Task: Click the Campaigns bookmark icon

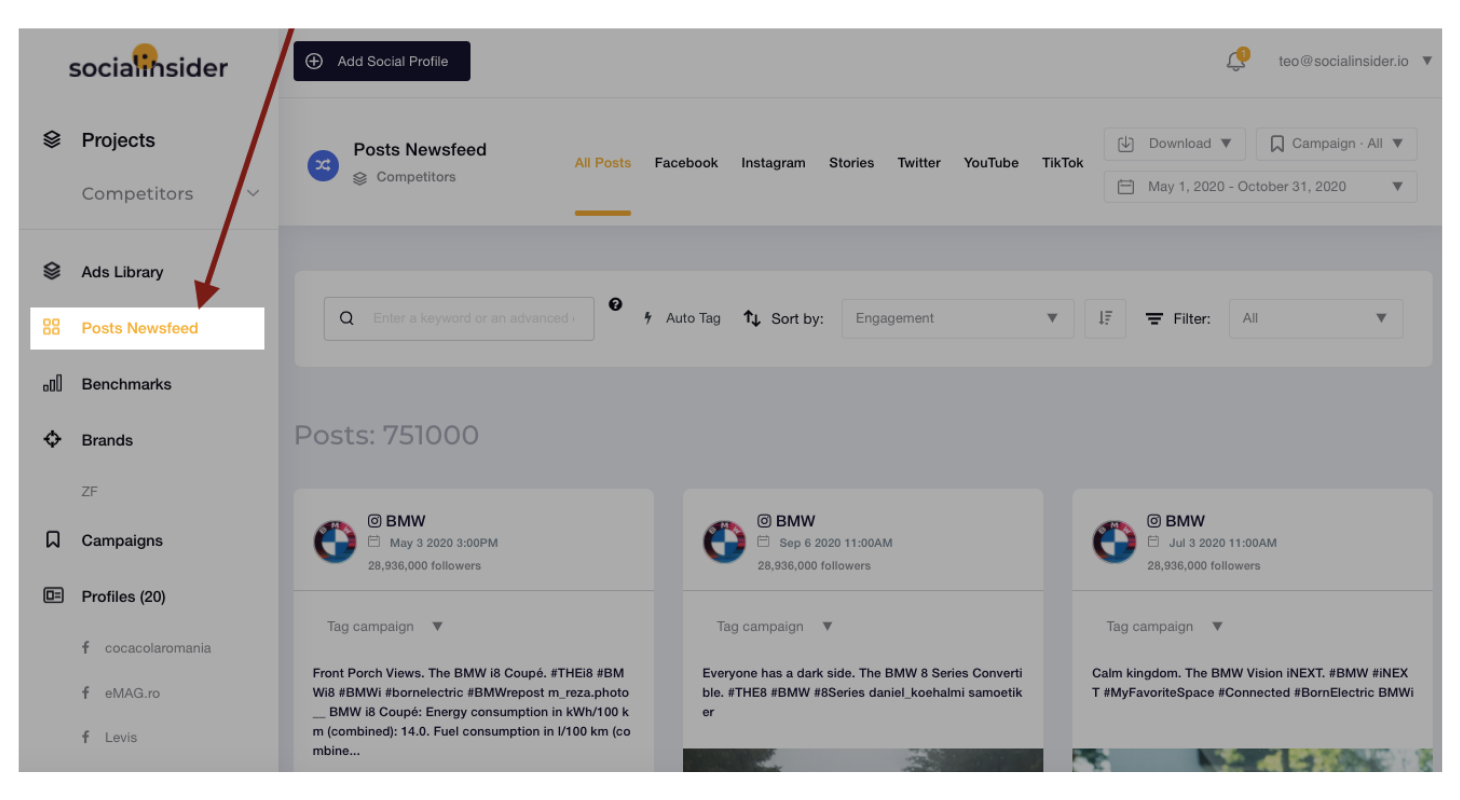Action: 53,540
